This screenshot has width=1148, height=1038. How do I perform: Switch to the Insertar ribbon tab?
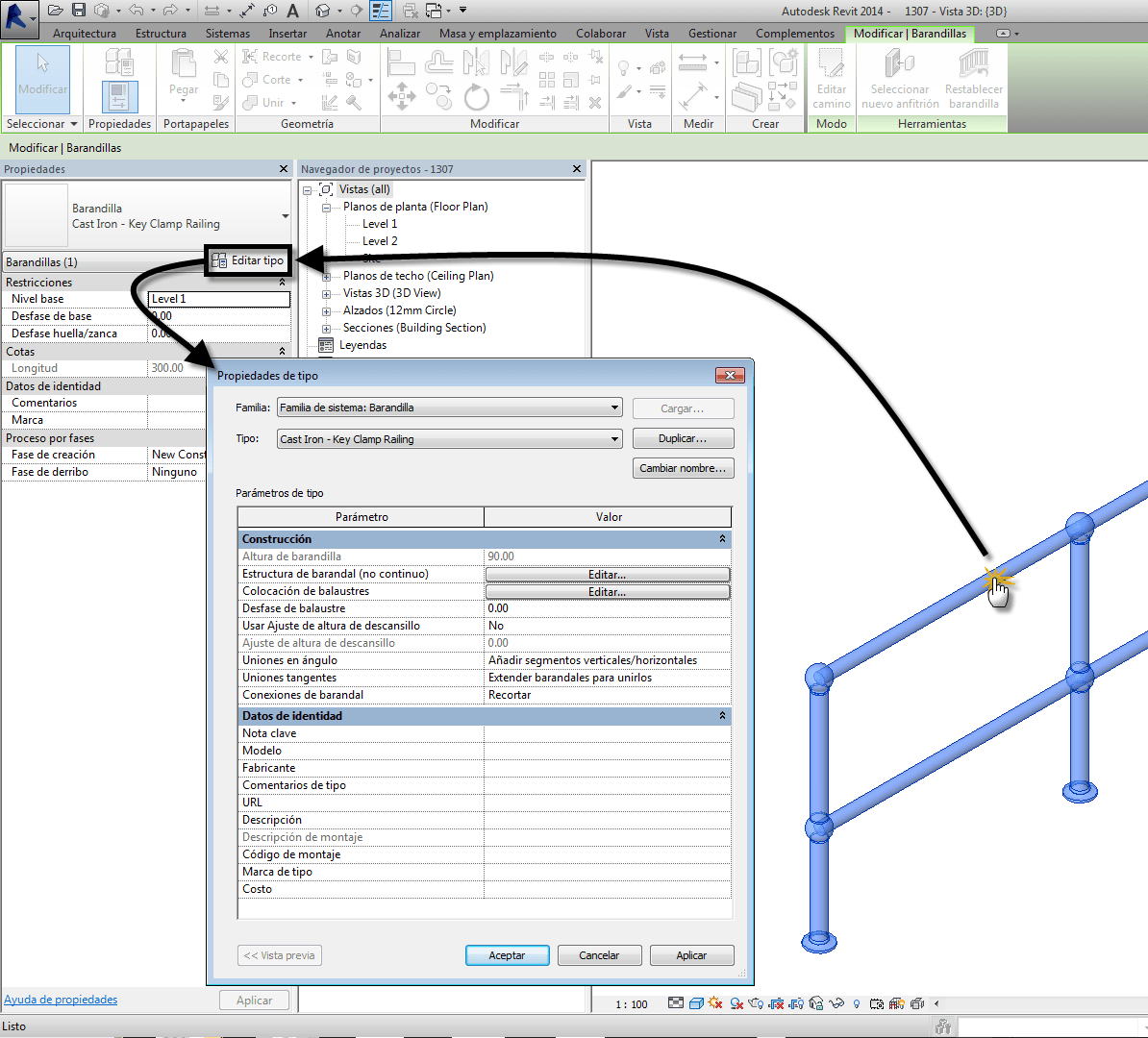tap(287, 34)
